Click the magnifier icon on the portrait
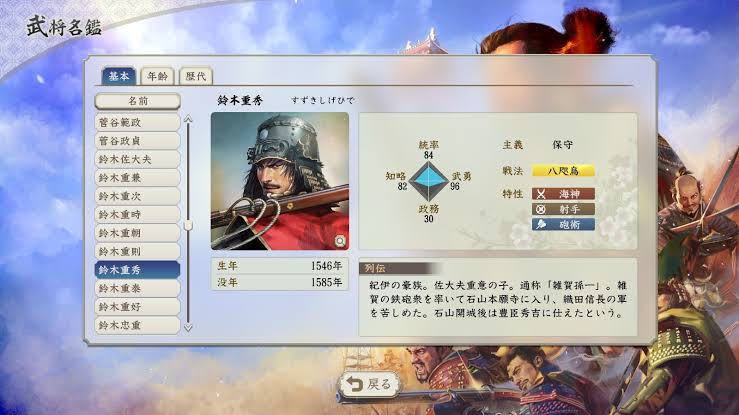The height and width of the screenshot is (415, 739). pyautogui.click(x=340, y=241)
